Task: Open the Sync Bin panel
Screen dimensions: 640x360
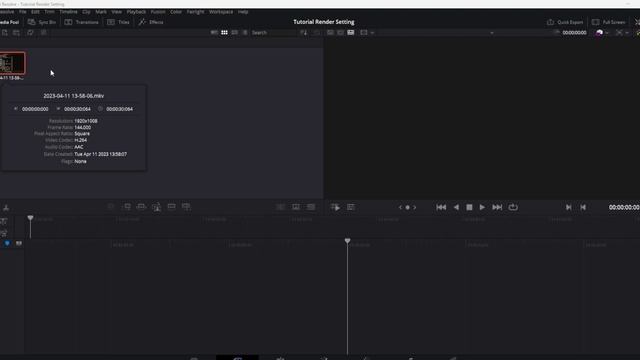Action: tap(42, 22)
